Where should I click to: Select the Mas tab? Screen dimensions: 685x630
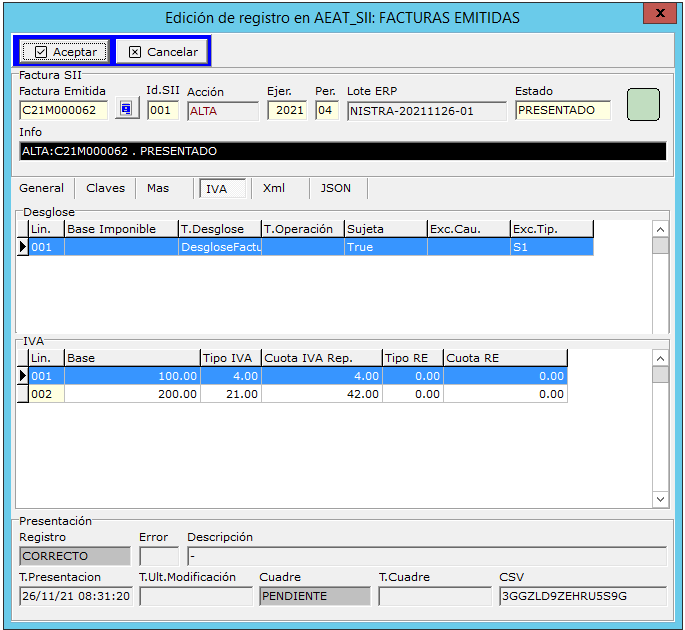(x=158, y=188)
